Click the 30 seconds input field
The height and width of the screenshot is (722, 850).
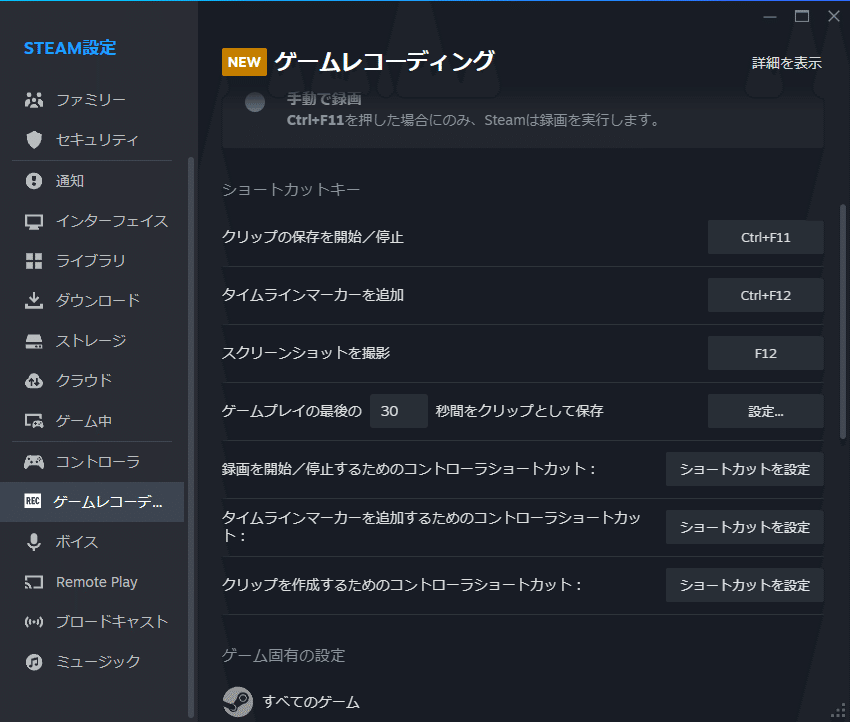pyautogui.click(x=398, y=411)
